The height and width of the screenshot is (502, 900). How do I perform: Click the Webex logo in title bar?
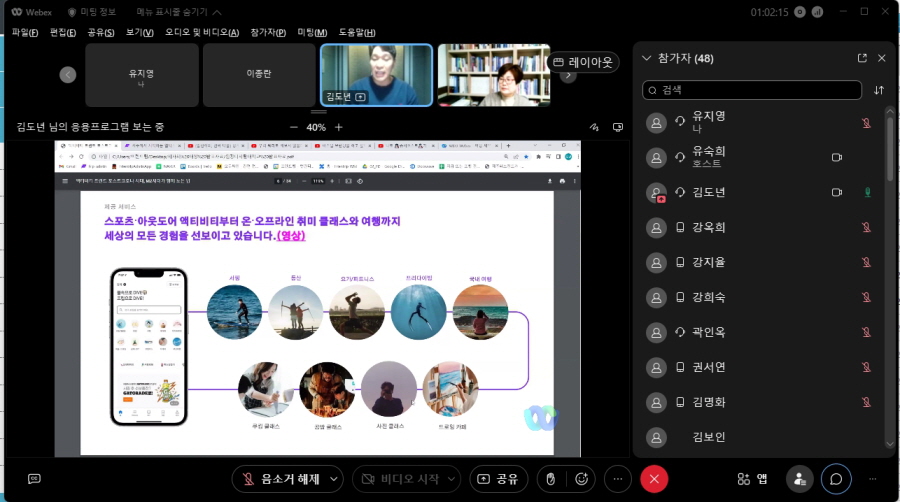(32, 12)
